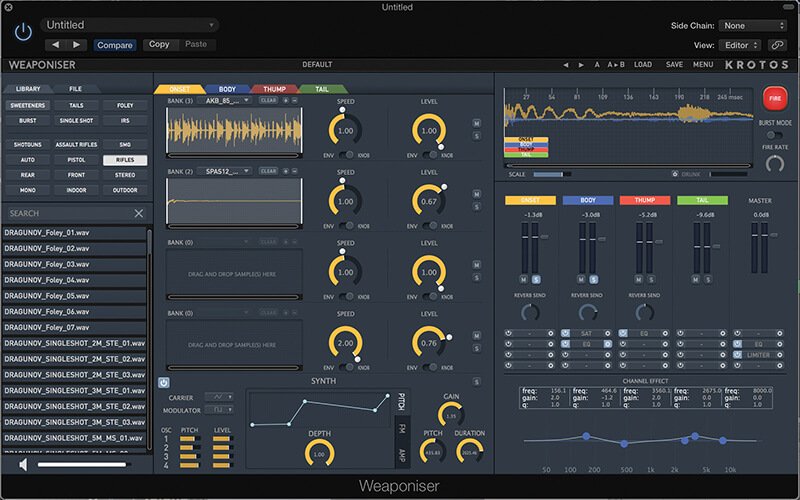Click the SYNTH section solo S icon

pos(476,382)
